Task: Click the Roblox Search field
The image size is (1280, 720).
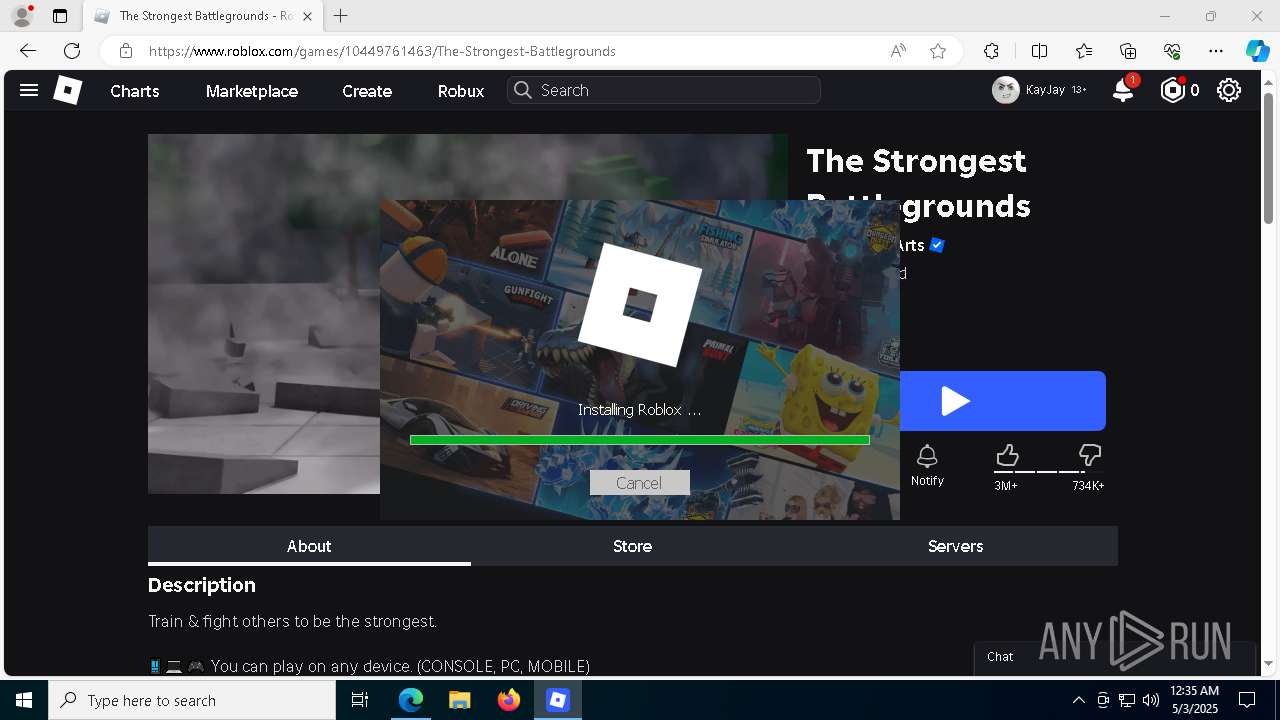Action: (x=664, y=90)
